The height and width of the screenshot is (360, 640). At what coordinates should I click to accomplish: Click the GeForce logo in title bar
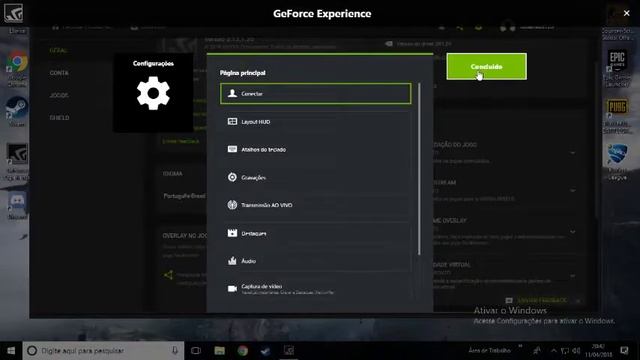(x=13, y=13)
